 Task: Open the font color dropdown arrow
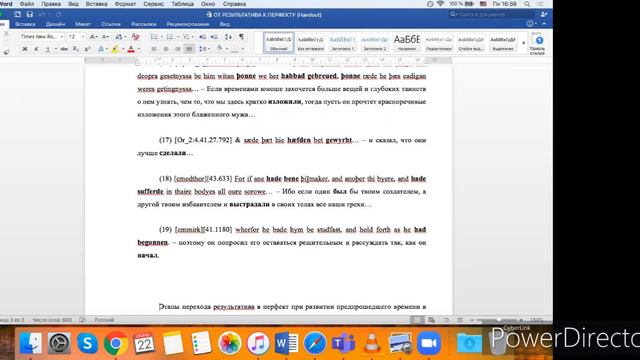click(139, 49)
